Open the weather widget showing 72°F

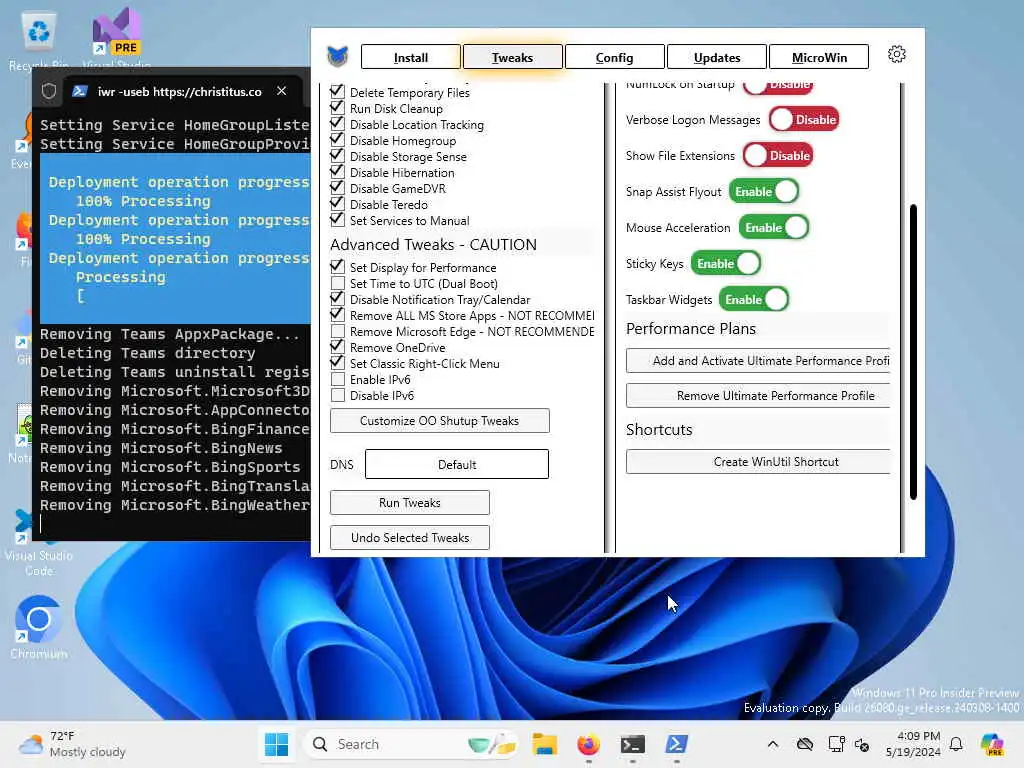[72, 744]
